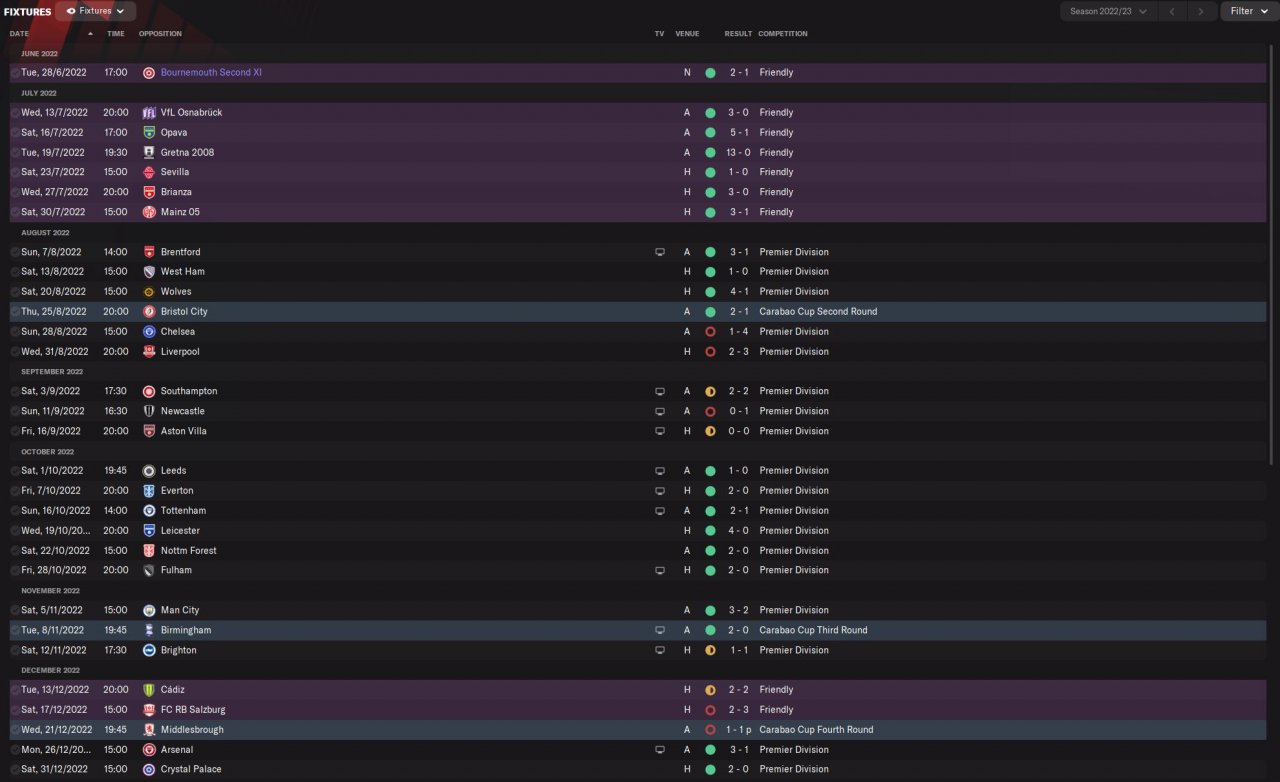The height and width of the screenshot is (782, 1280).
Task: Click the Arsenal club badge
Action: click(x=149, y=749)
